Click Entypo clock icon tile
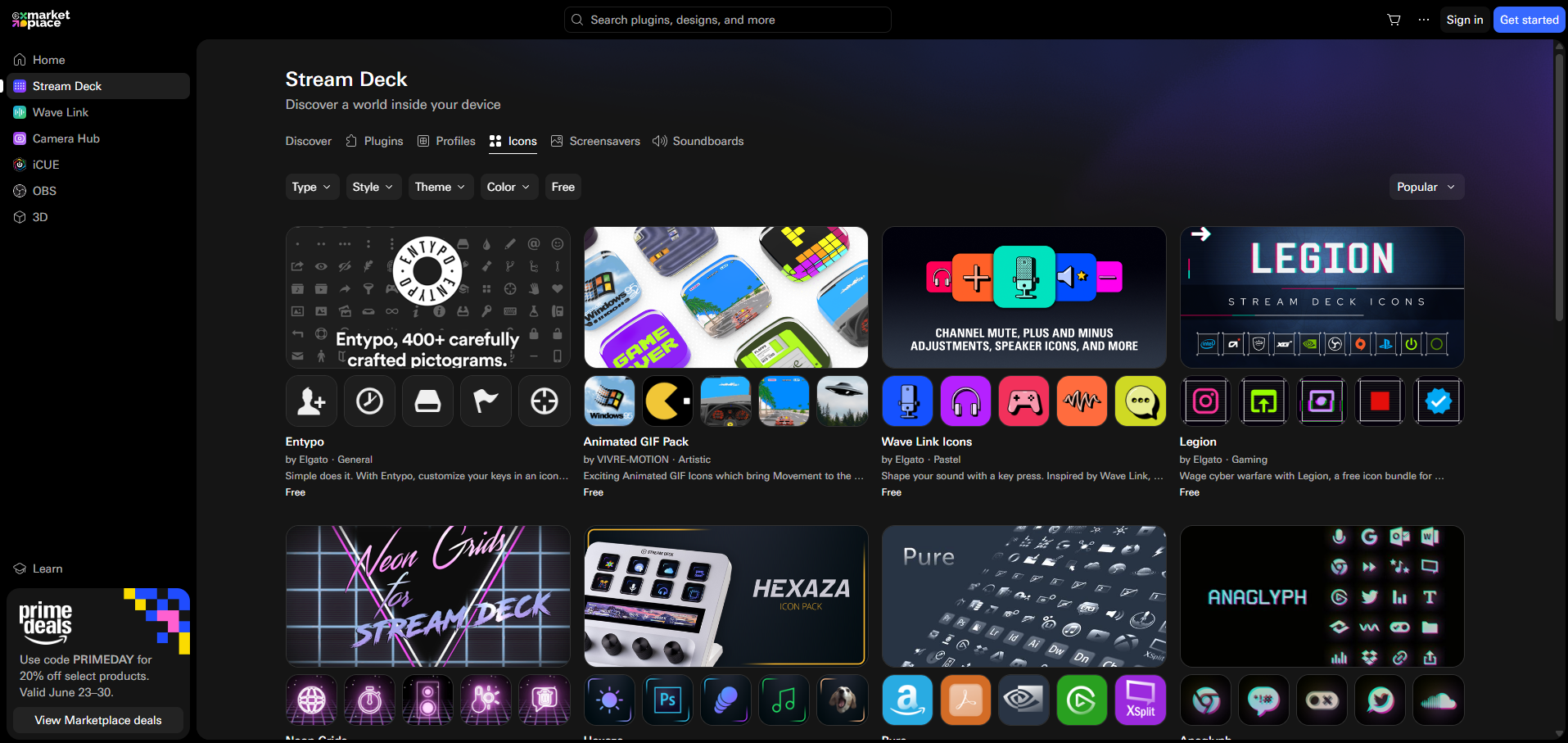 click(x=369, y=401)
